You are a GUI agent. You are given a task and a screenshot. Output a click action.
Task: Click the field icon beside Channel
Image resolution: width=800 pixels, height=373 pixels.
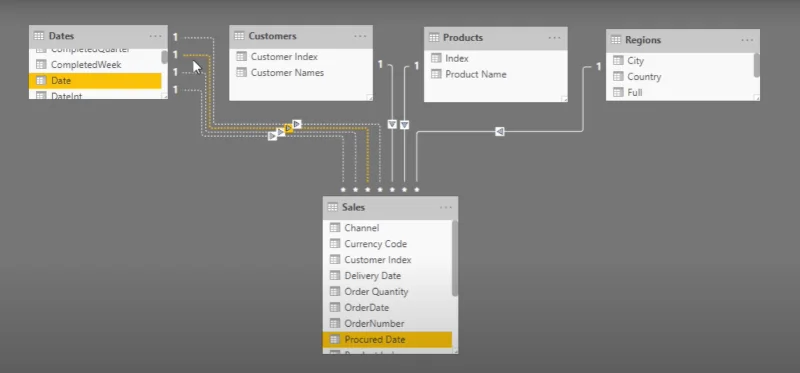point(335,228)
